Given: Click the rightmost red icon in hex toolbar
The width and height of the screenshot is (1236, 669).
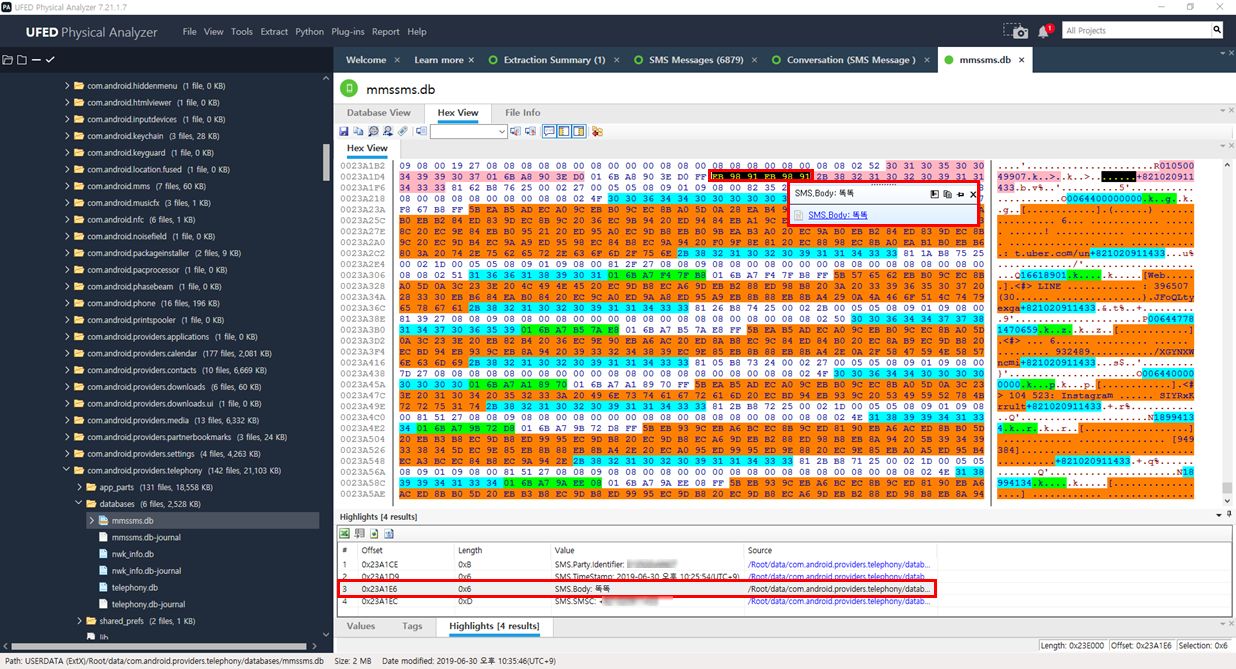Looking at the screenshot, I should point(597,131).
